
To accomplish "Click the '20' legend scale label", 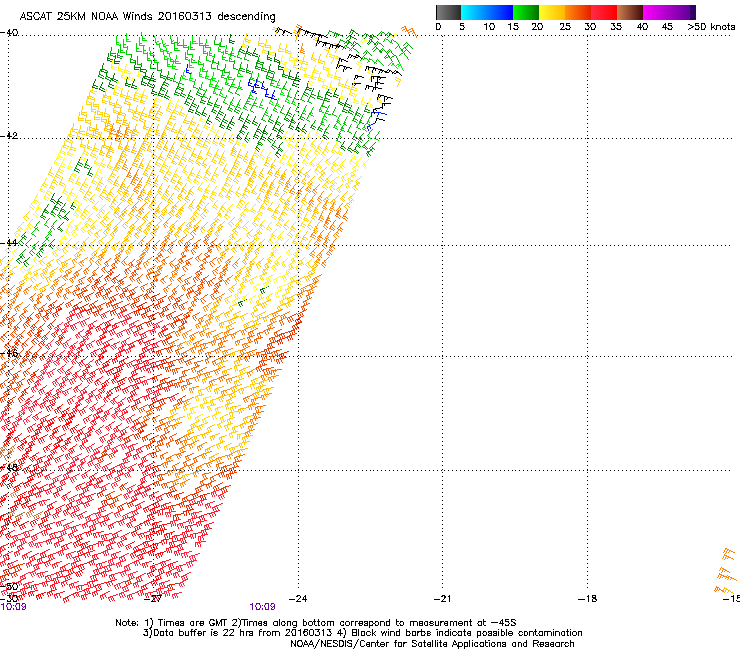I will (x=537, y=27).
